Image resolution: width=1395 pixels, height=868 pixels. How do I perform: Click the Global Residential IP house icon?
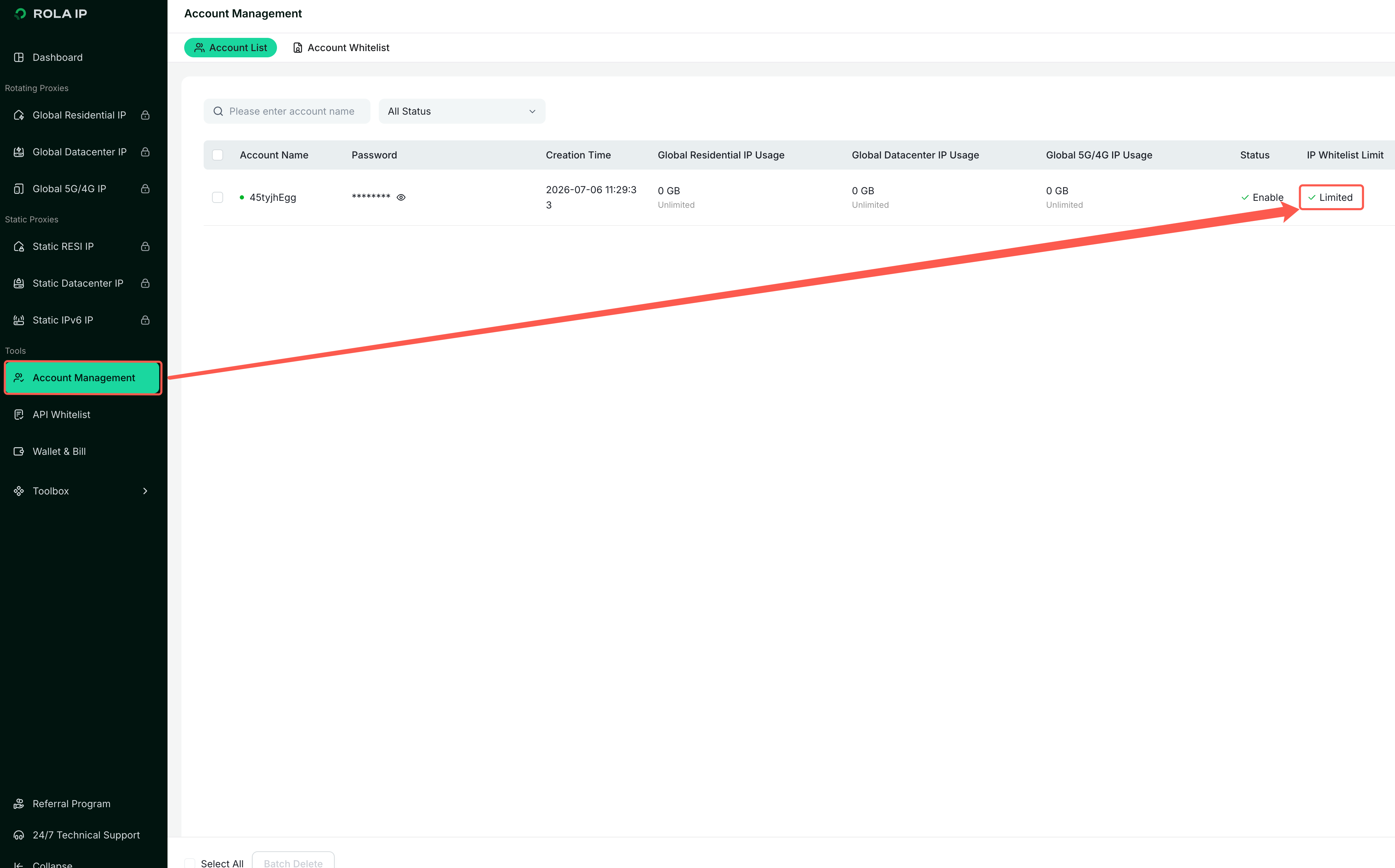click(19, 115)
